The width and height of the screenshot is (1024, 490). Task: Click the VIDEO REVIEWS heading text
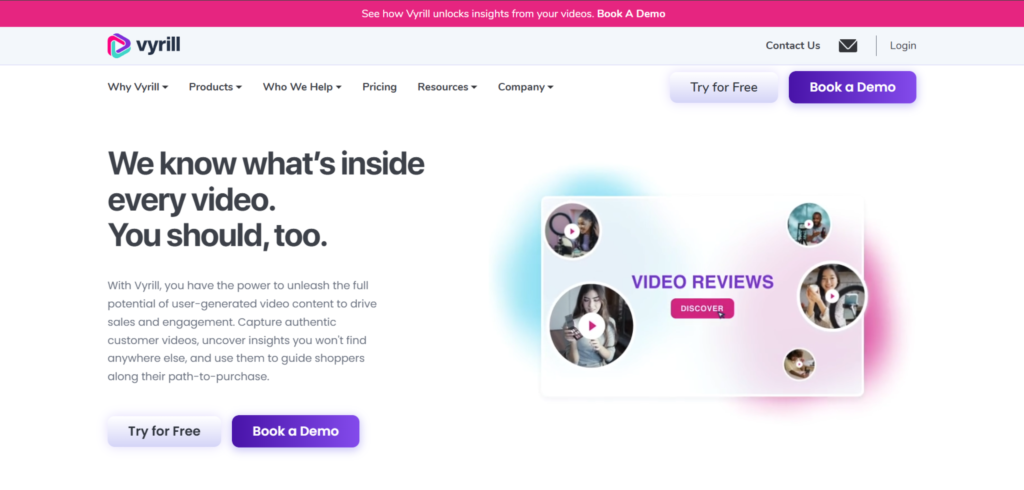click(702, 282)
